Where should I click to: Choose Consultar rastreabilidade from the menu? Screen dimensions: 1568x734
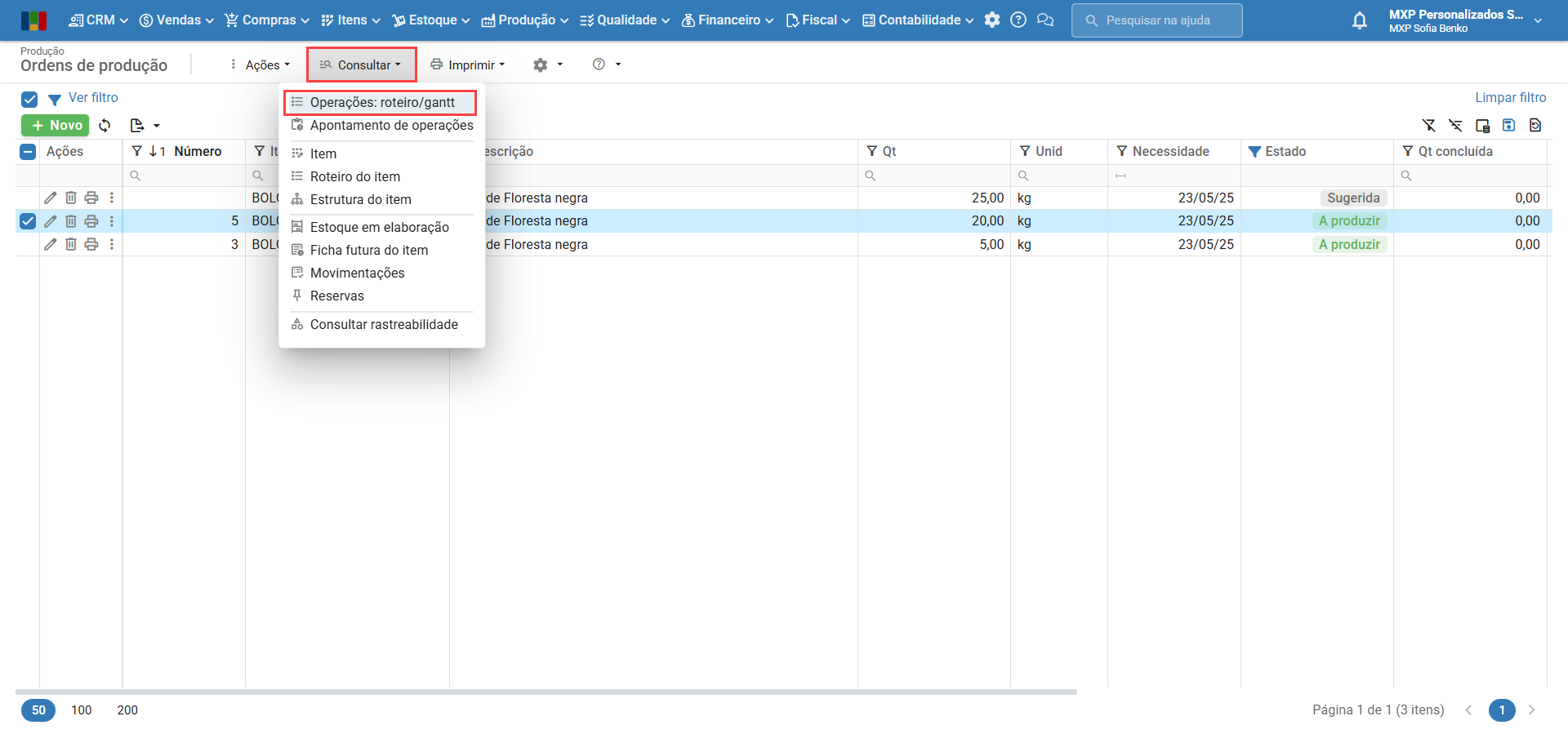pos(383,325)
